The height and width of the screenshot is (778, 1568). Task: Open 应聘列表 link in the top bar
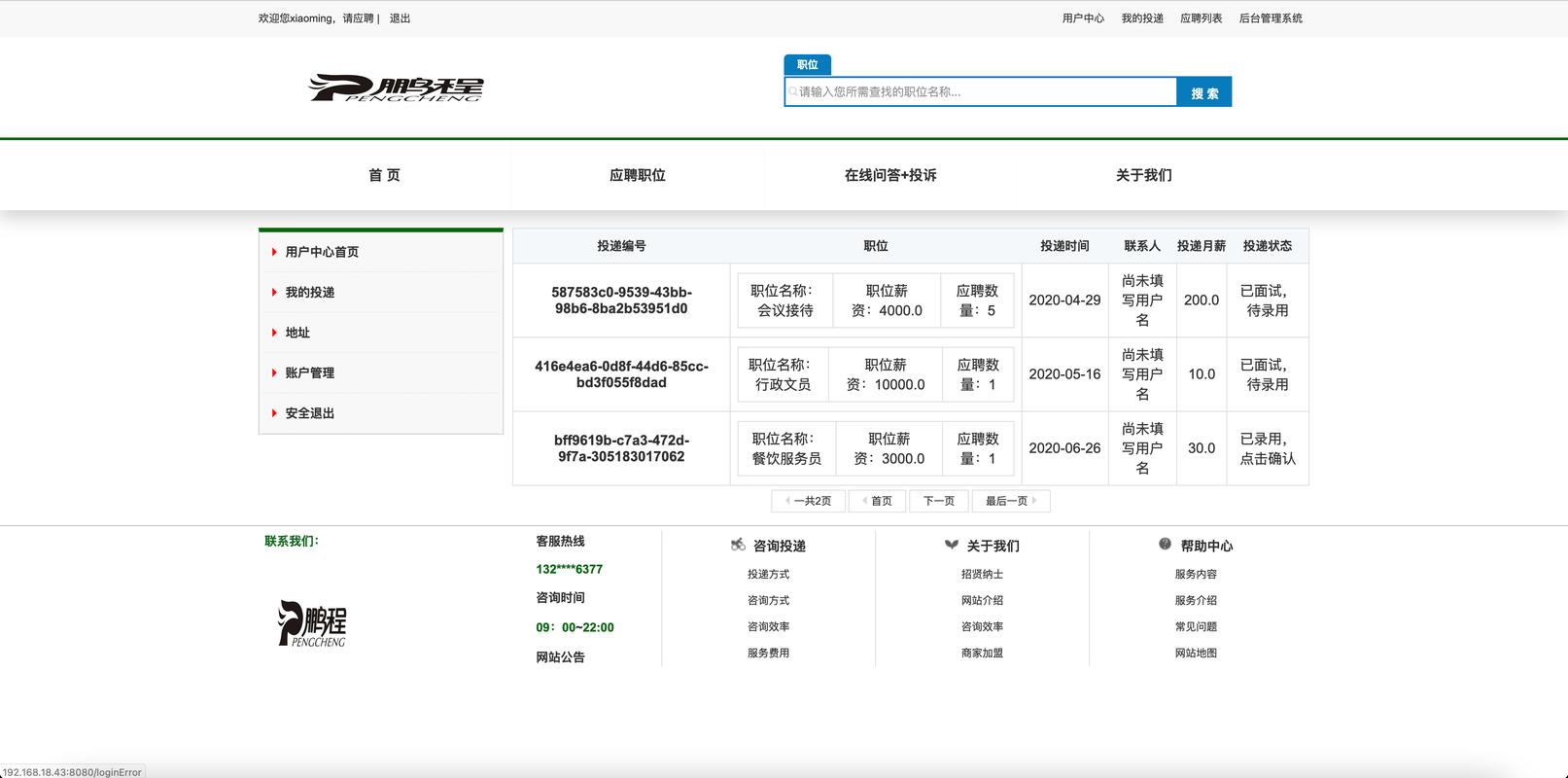coord(1202,18)
